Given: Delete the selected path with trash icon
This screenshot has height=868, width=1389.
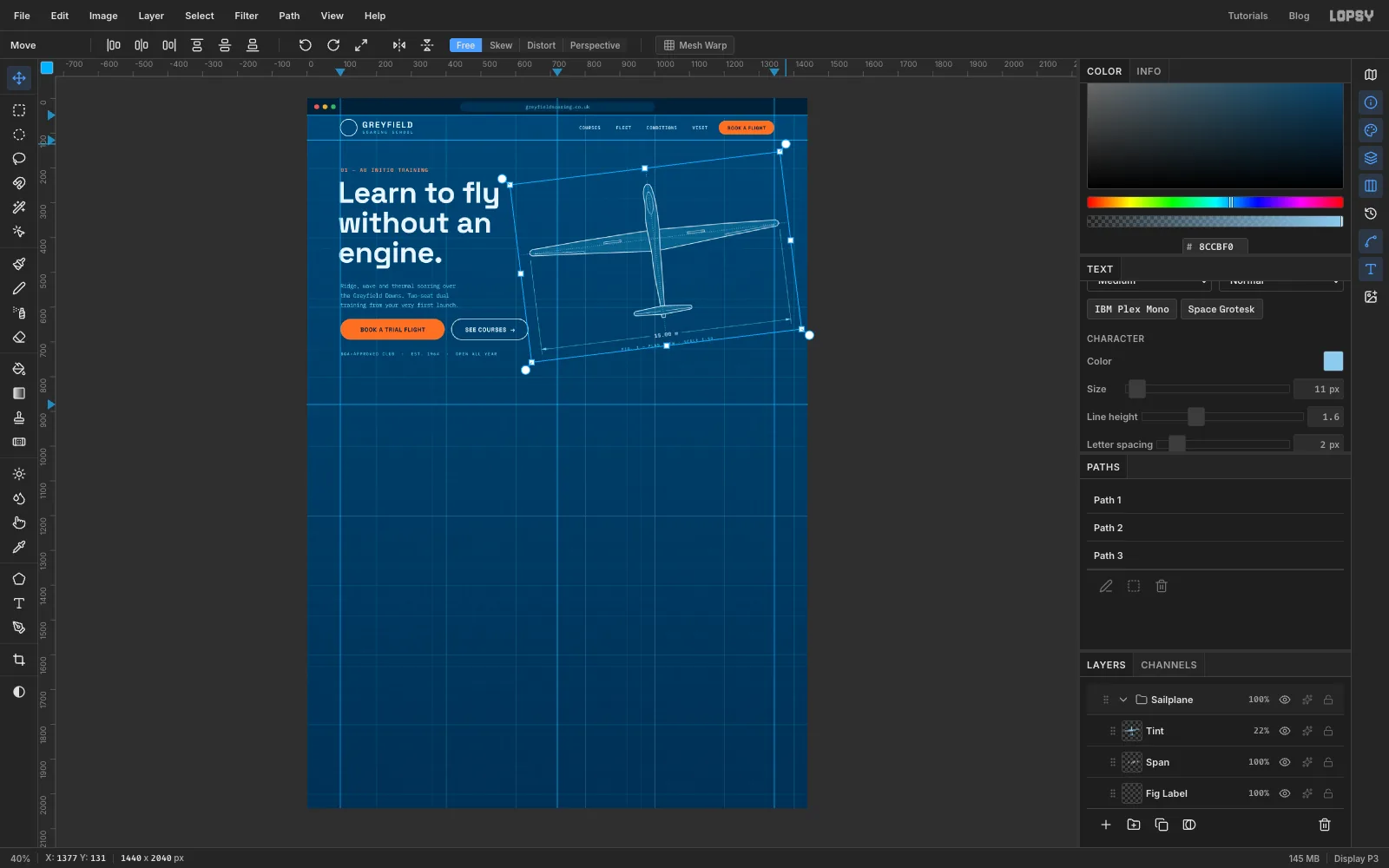Looking at the screenshot, I should click(x=1162, y=586).
